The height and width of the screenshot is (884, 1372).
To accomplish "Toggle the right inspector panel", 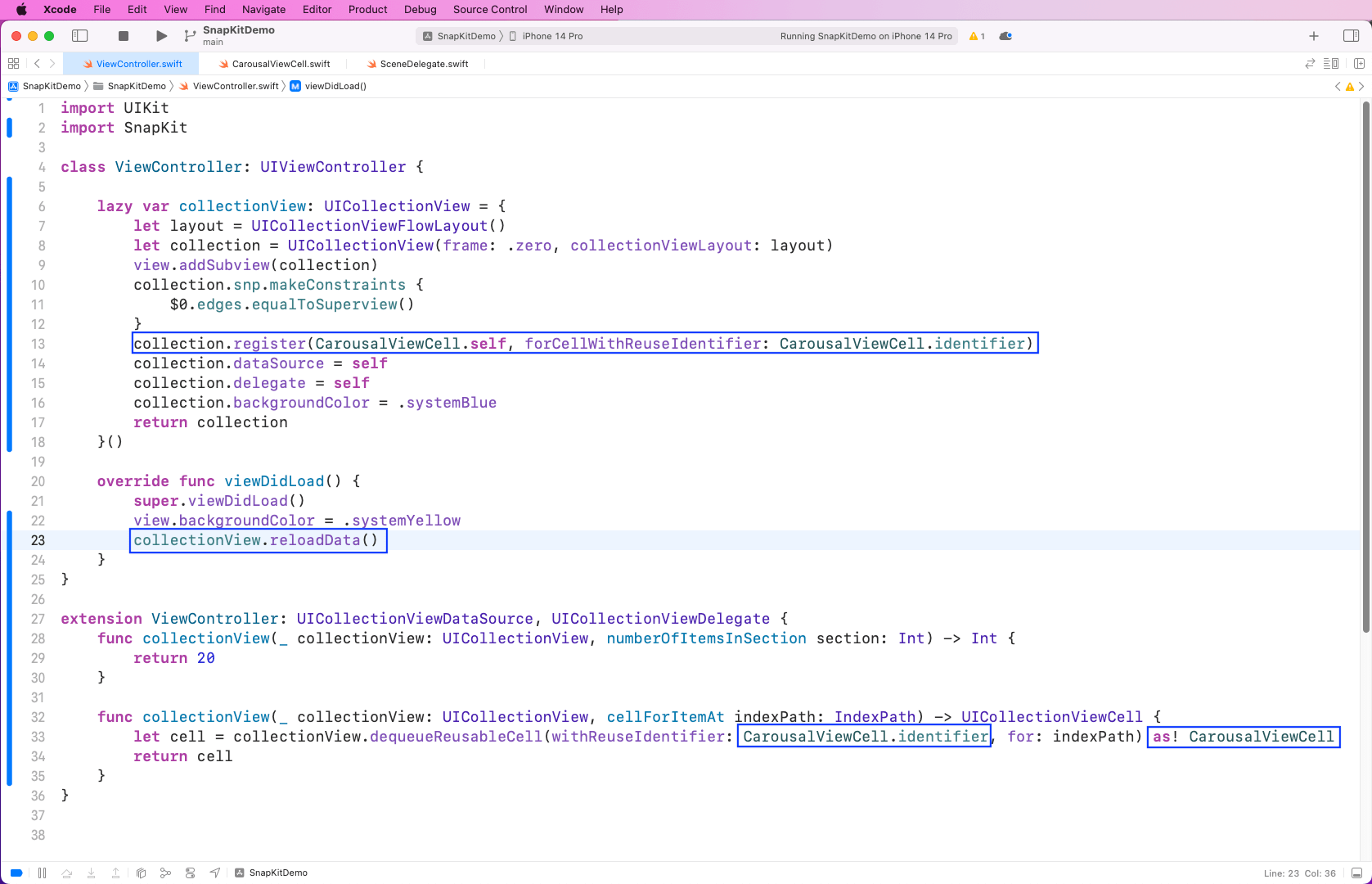I will 1351,36.
